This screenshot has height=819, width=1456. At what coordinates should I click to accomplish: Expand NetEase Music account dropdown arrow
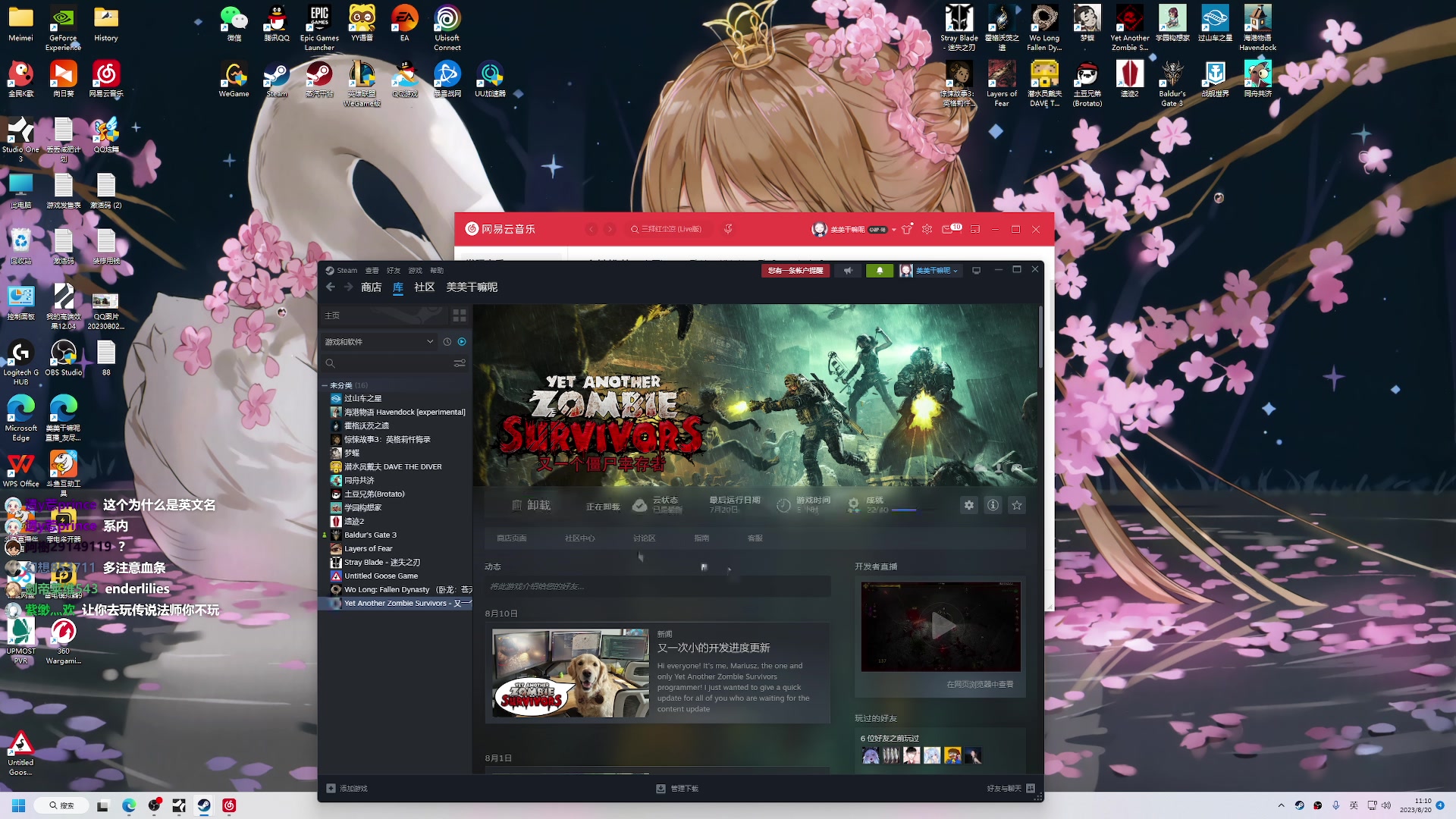[894, 229]
